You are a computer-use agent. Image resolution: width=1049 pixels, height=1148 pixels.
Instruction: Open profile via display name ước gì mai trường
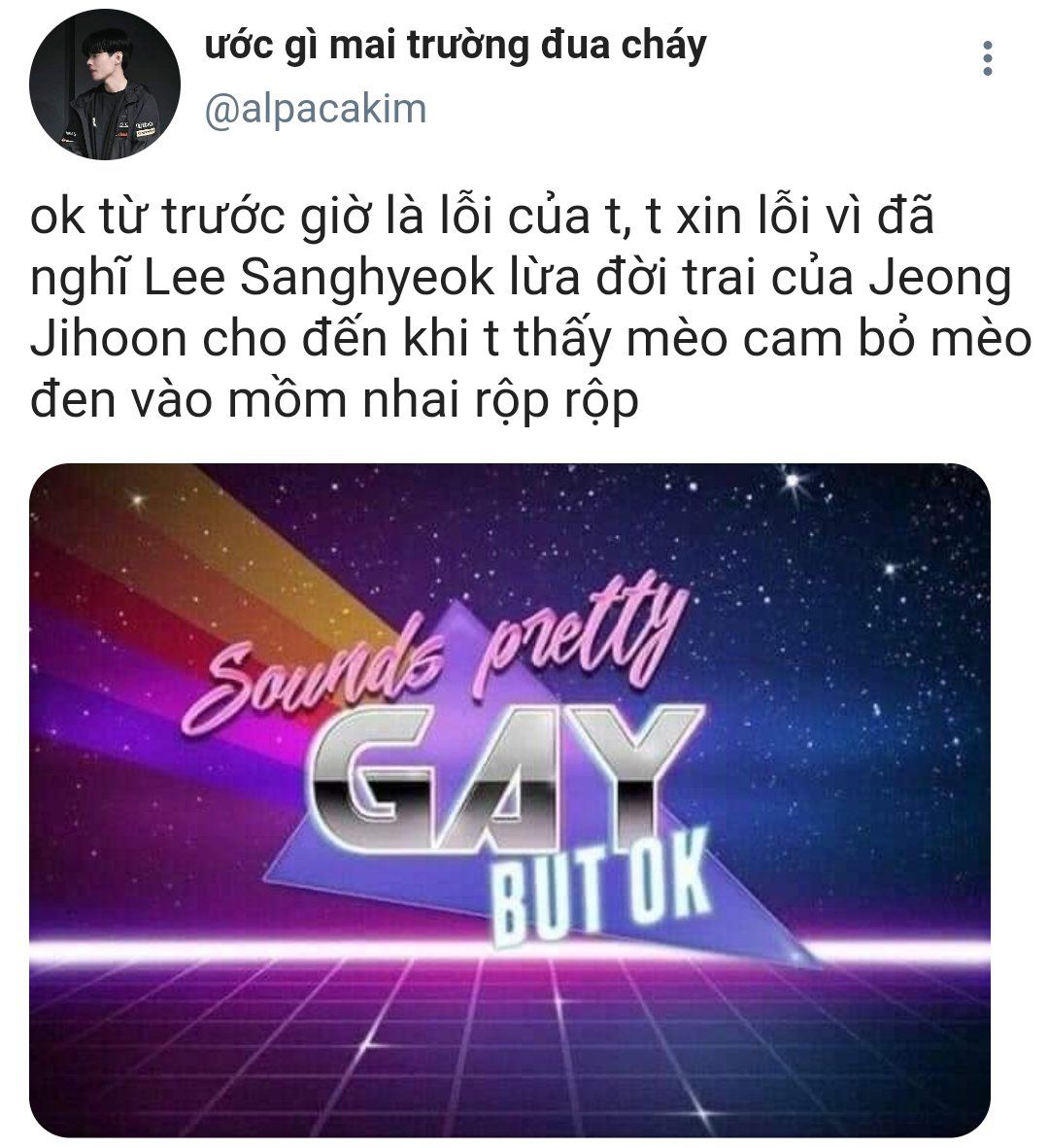coord(456,46)
